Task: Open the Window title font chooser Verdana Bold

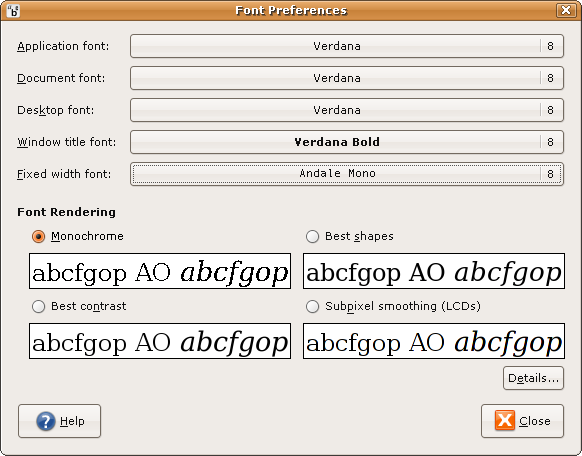Action: pyautogui.click(x=347, y=142)
